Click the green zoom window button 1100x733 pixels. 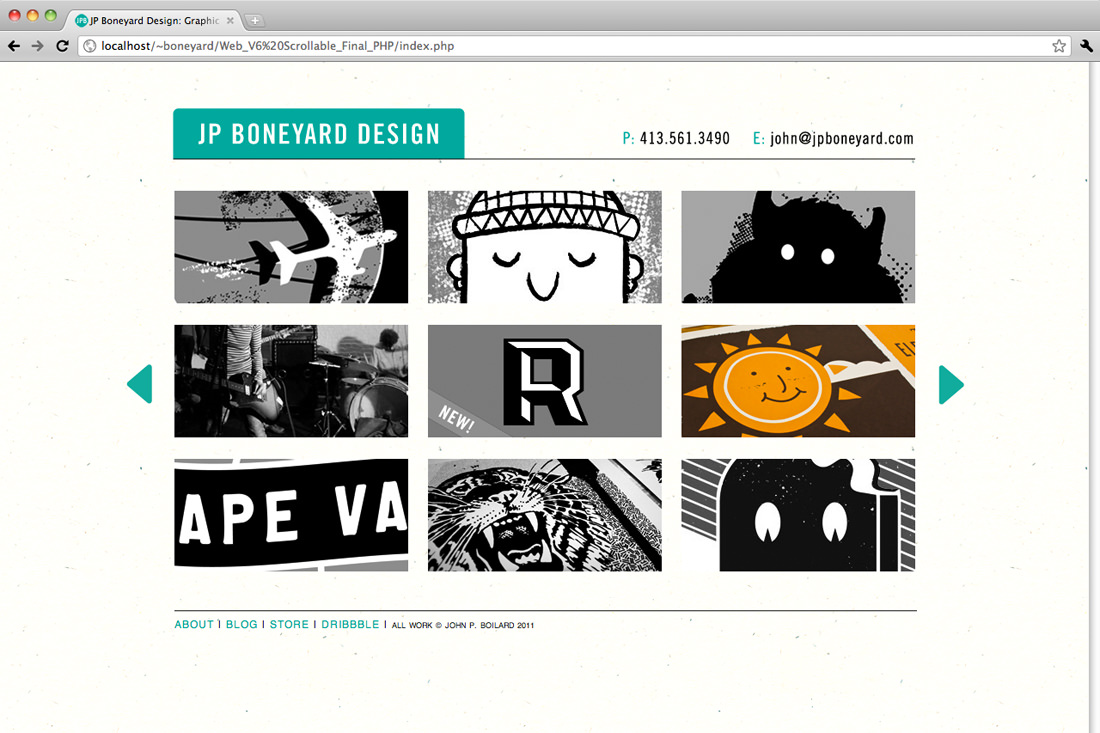[51, 15]
